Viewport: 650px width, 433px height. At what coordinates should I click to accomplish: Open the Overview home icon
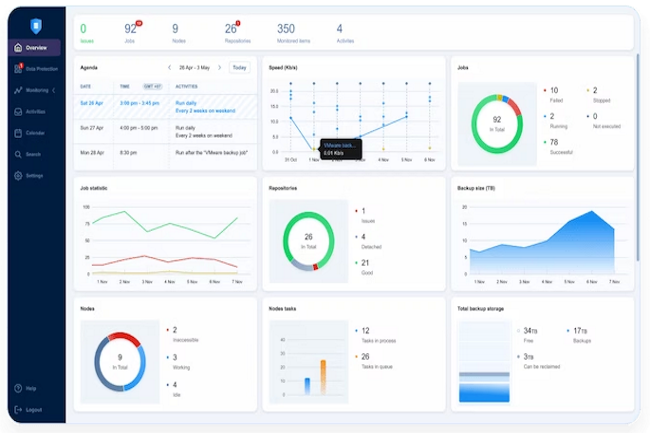tap(19, 47)
